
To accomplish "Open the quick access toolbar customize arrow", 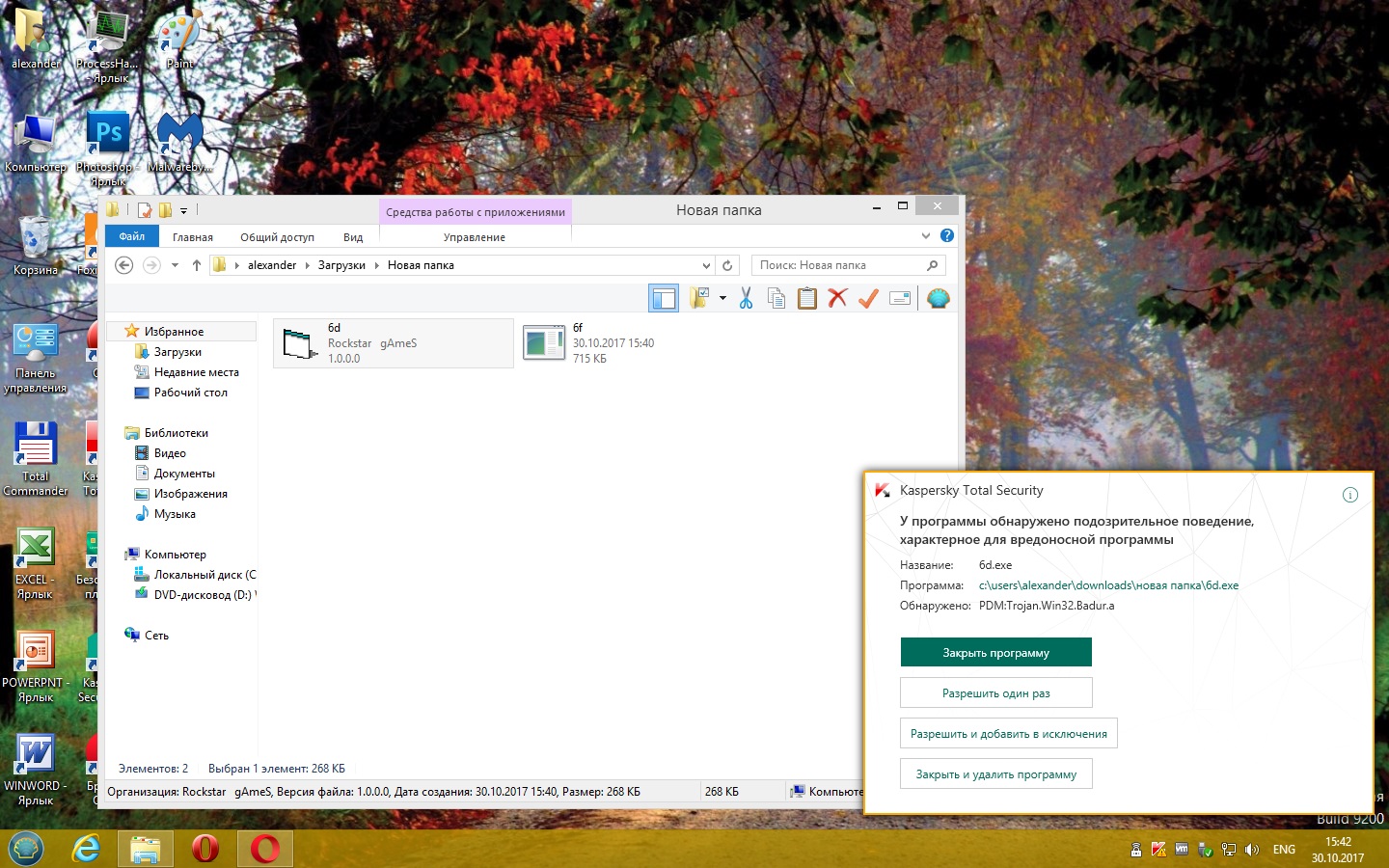I will coord(183,210).
